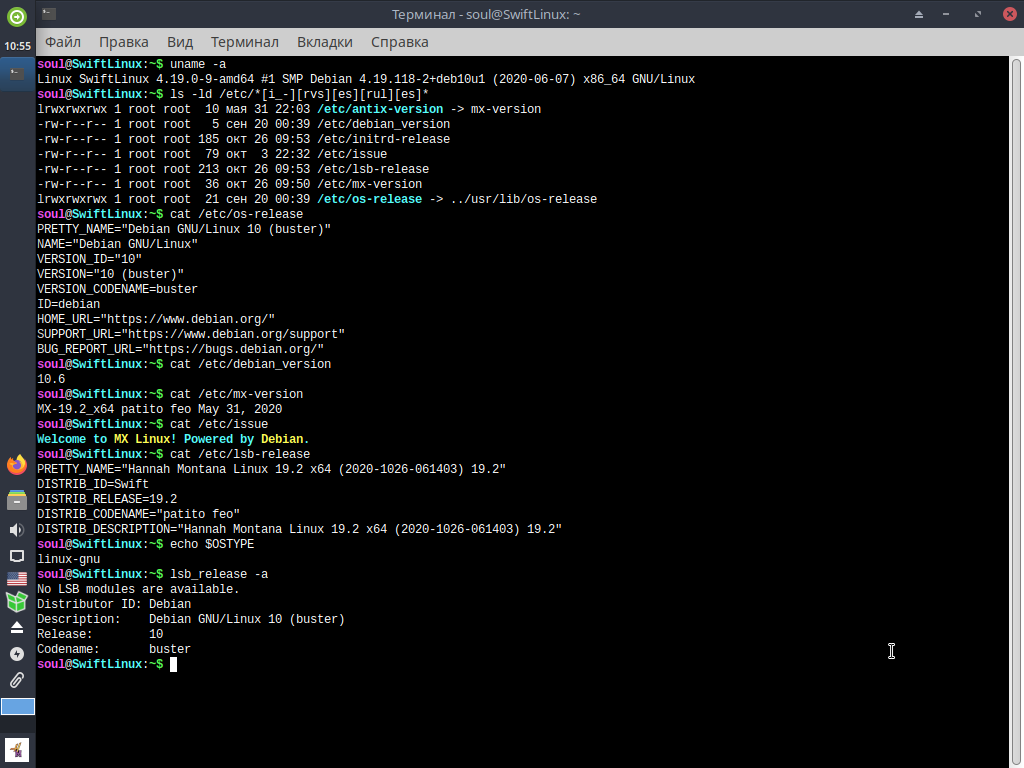Click the PRETTY_NAME="Hannah Montana Linux 19.2 x64" line

tap(272, 470)
